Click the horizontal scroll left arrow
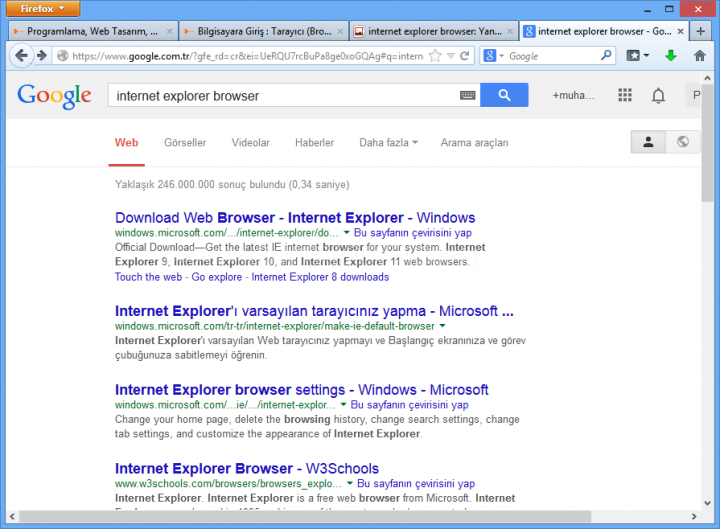Screen dimensions: 720x529 (x=12, y=517)
